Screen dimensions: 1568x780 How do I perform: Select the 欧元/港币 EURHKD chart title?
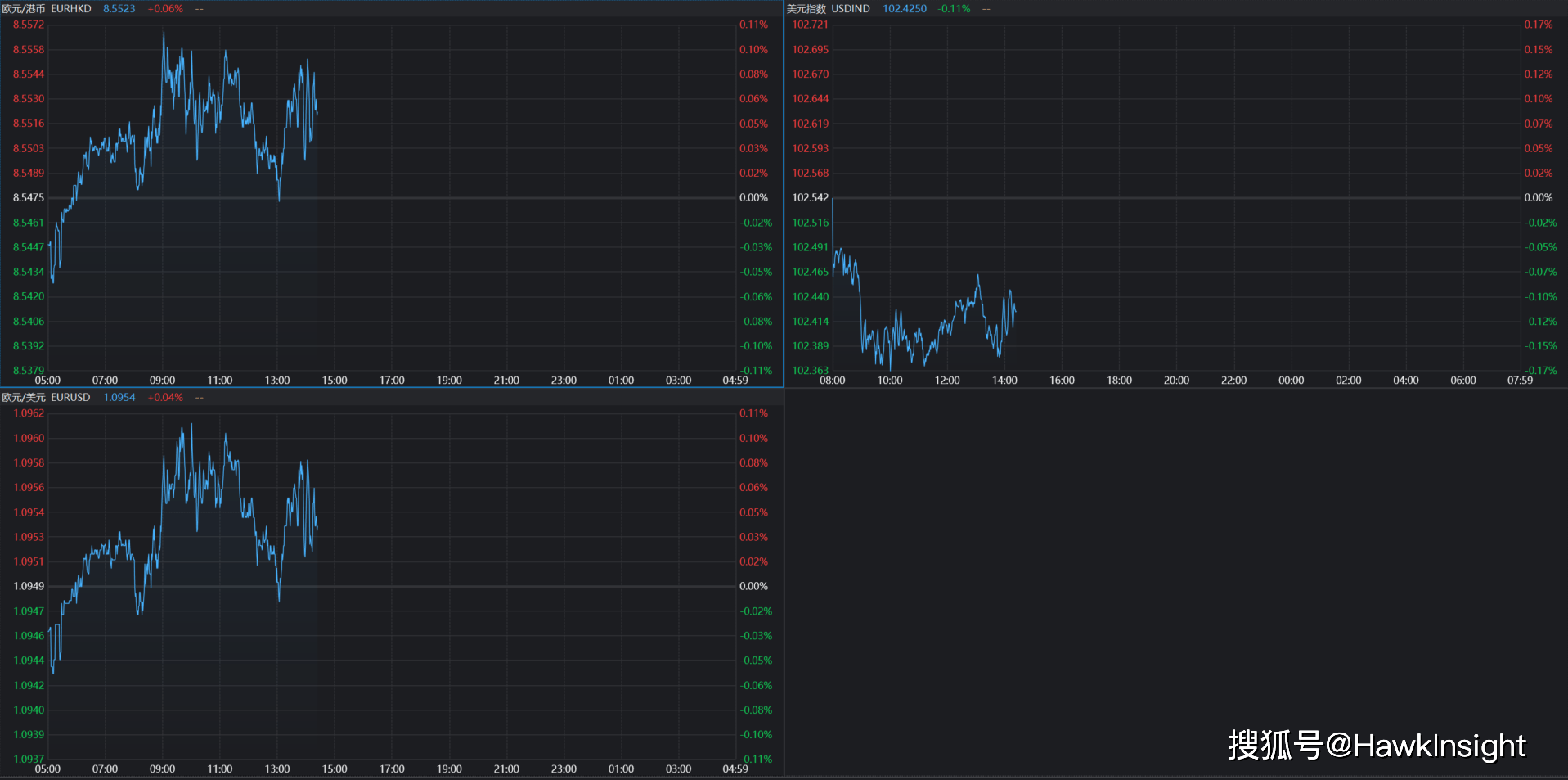[47, 9]
